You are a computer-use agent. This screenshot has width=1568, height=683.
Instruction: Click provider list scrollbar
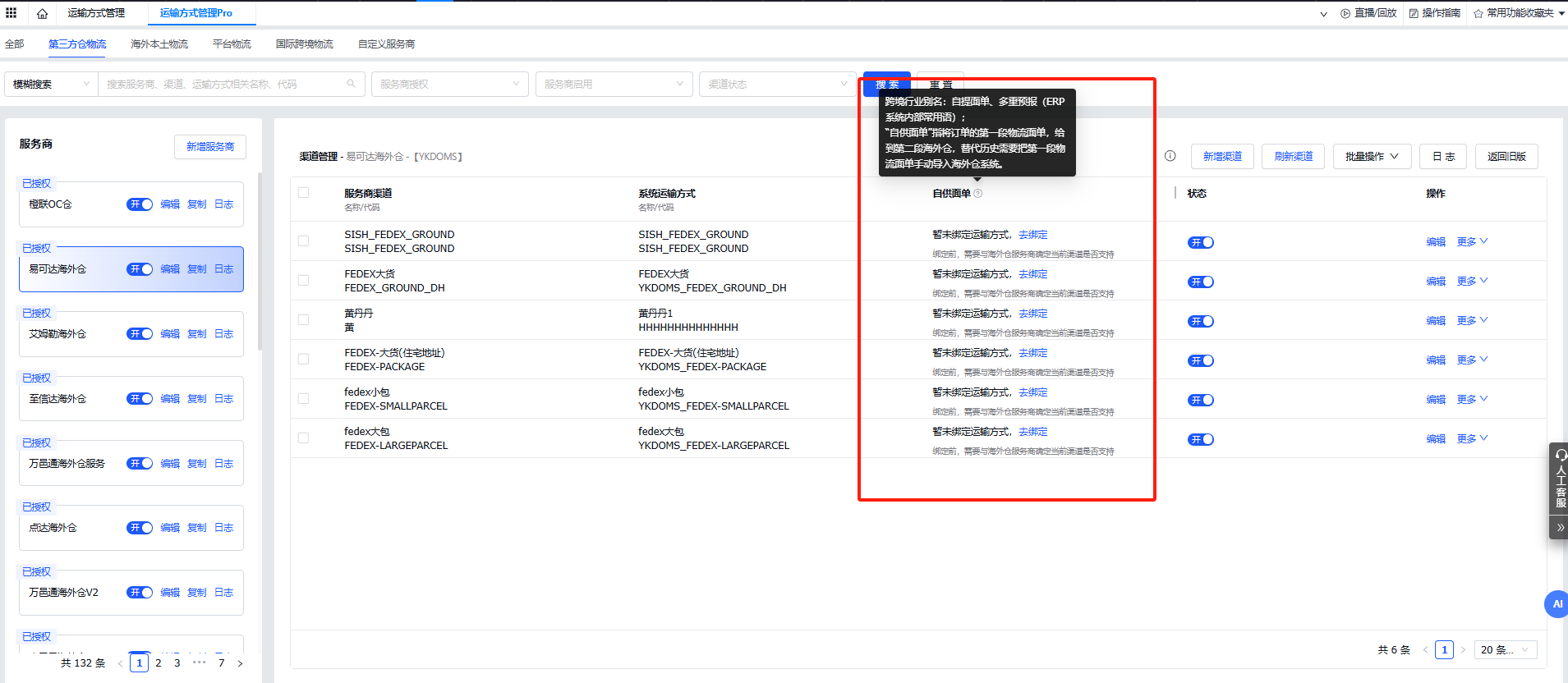tap(260, 261)
